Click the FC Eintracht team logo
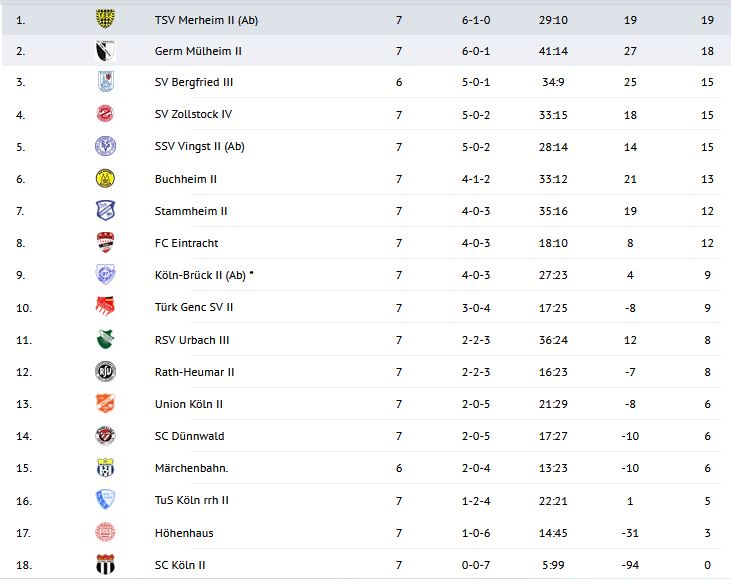The image size is (731, 579). pyautogui.click(x=105, y=243)
